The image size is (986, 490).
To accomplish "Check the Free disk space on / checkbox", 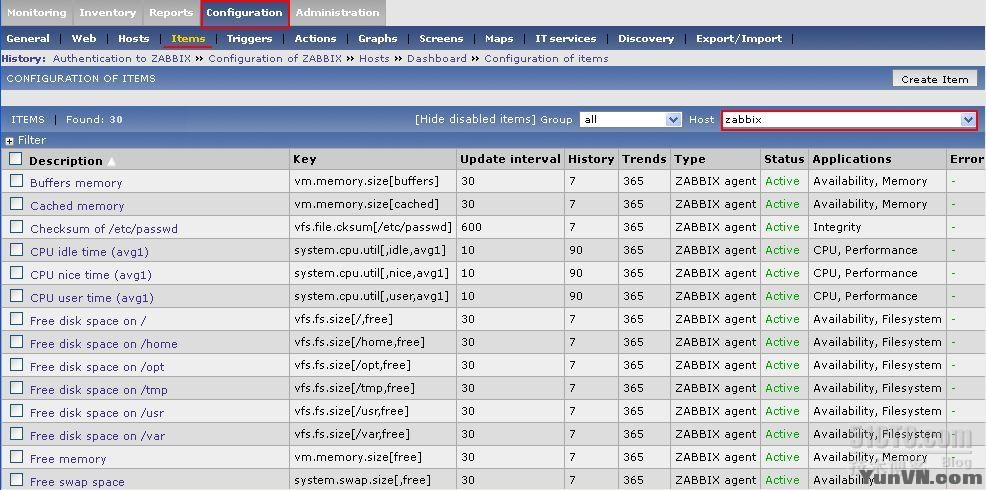I will [16, 319].
